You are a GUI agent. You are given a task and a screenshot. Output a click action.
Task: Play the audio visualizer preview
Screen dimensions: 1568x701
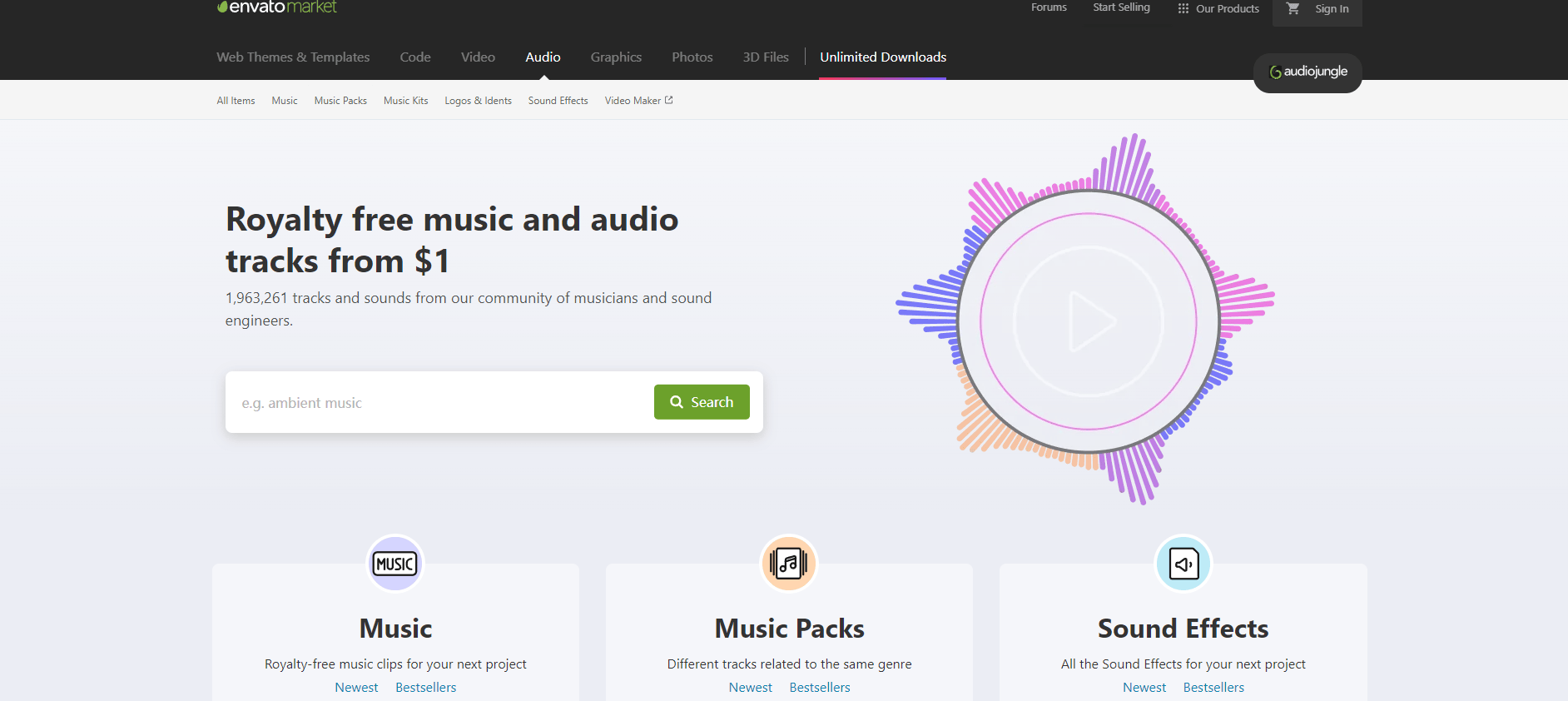click(x=1089, y=321)
